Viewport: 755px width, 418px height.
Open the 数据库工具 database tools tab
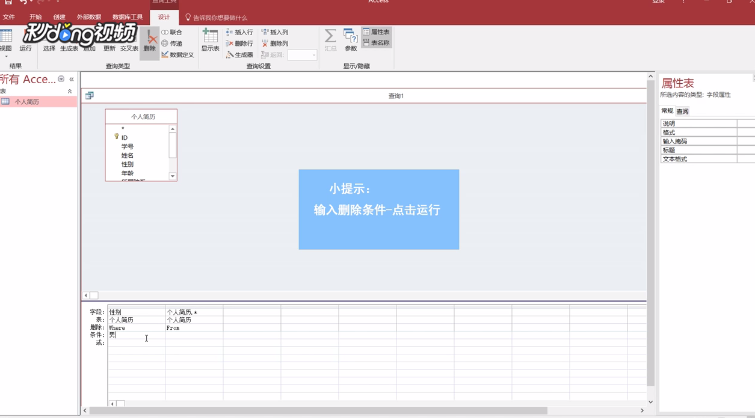click(128, 17)
